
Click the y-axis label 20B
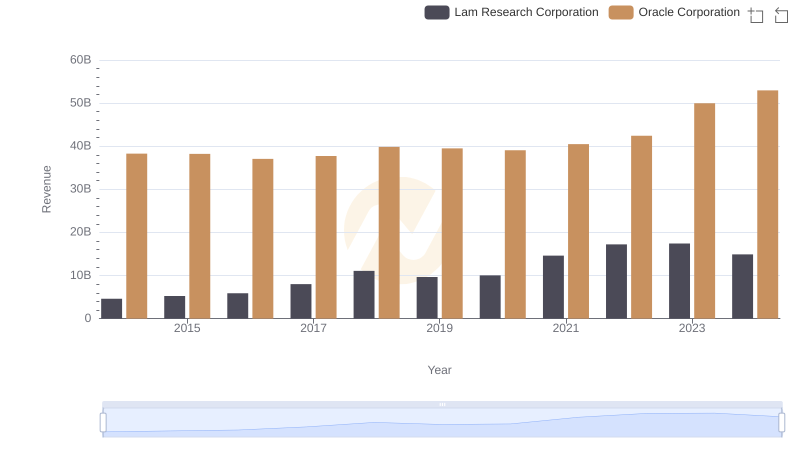(x=81, y=232)
